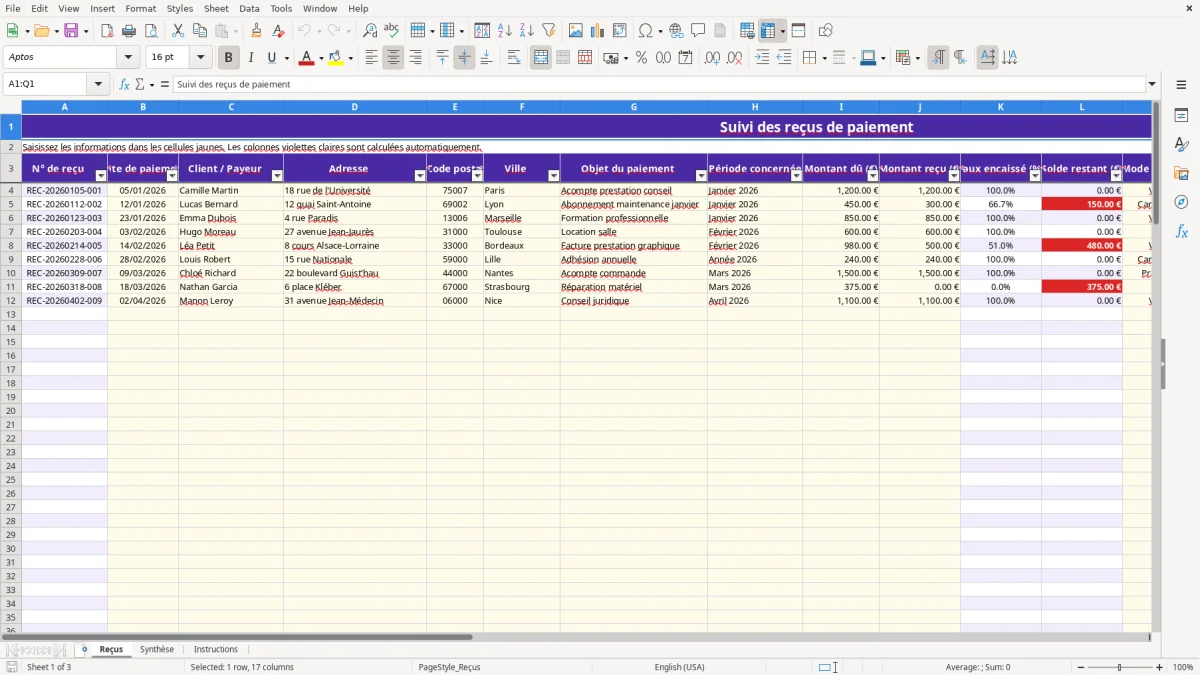Insert a comment

click(698, 31)
